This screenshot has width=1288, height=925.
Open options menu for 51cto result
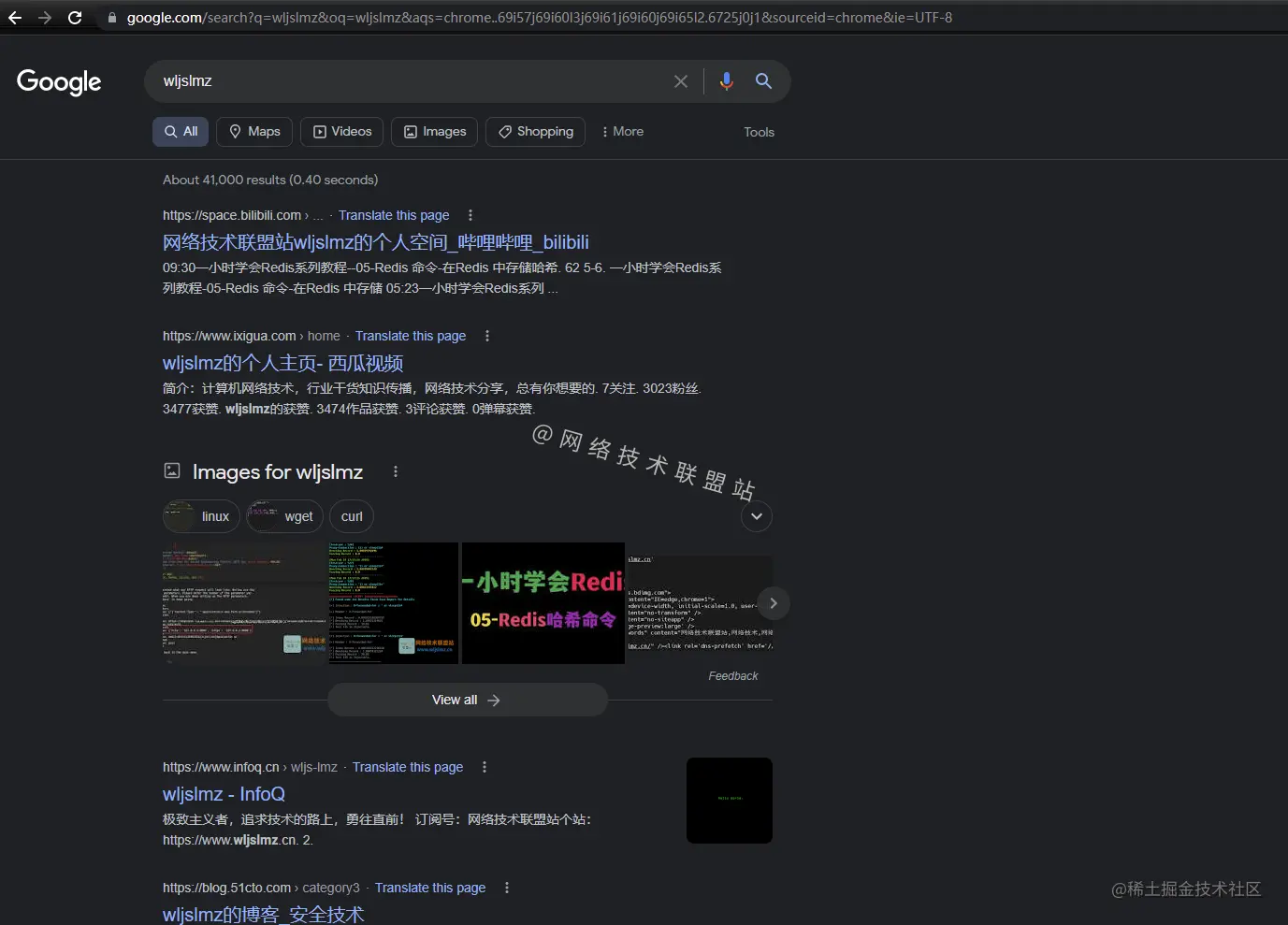[507, 888]
